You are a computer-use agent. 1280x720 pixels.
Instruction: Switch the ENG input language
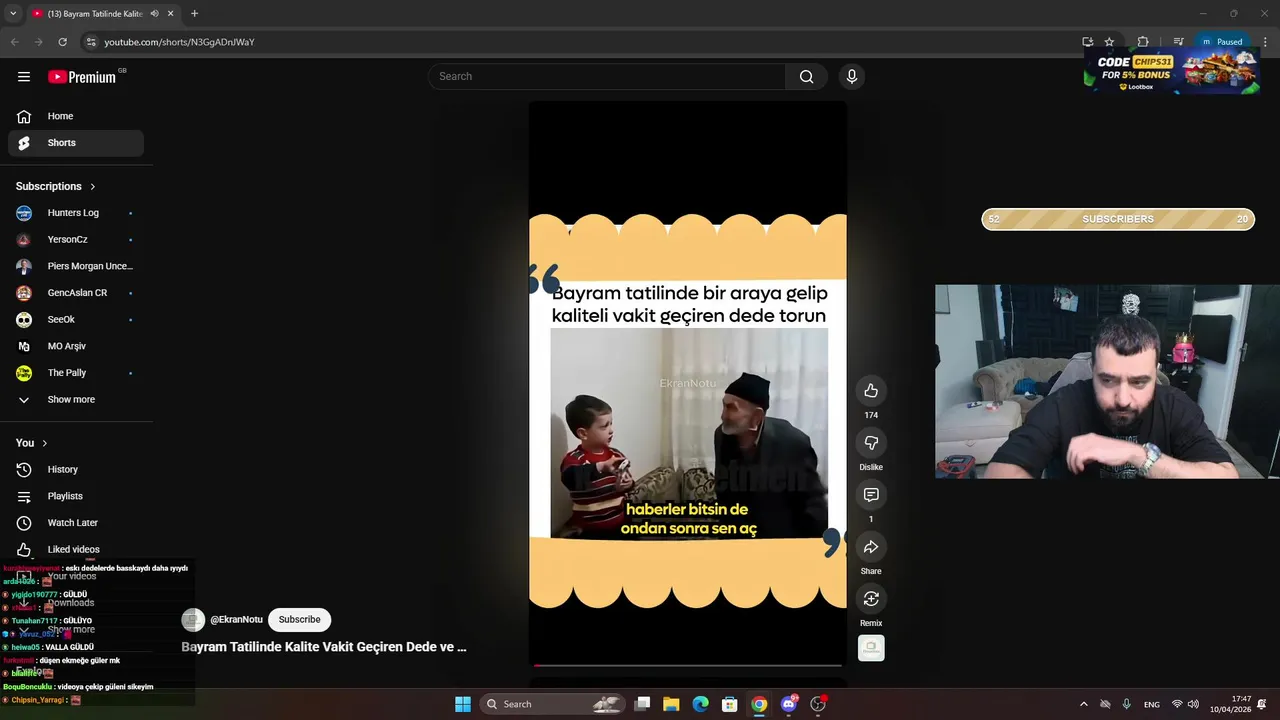(1152, 704)
